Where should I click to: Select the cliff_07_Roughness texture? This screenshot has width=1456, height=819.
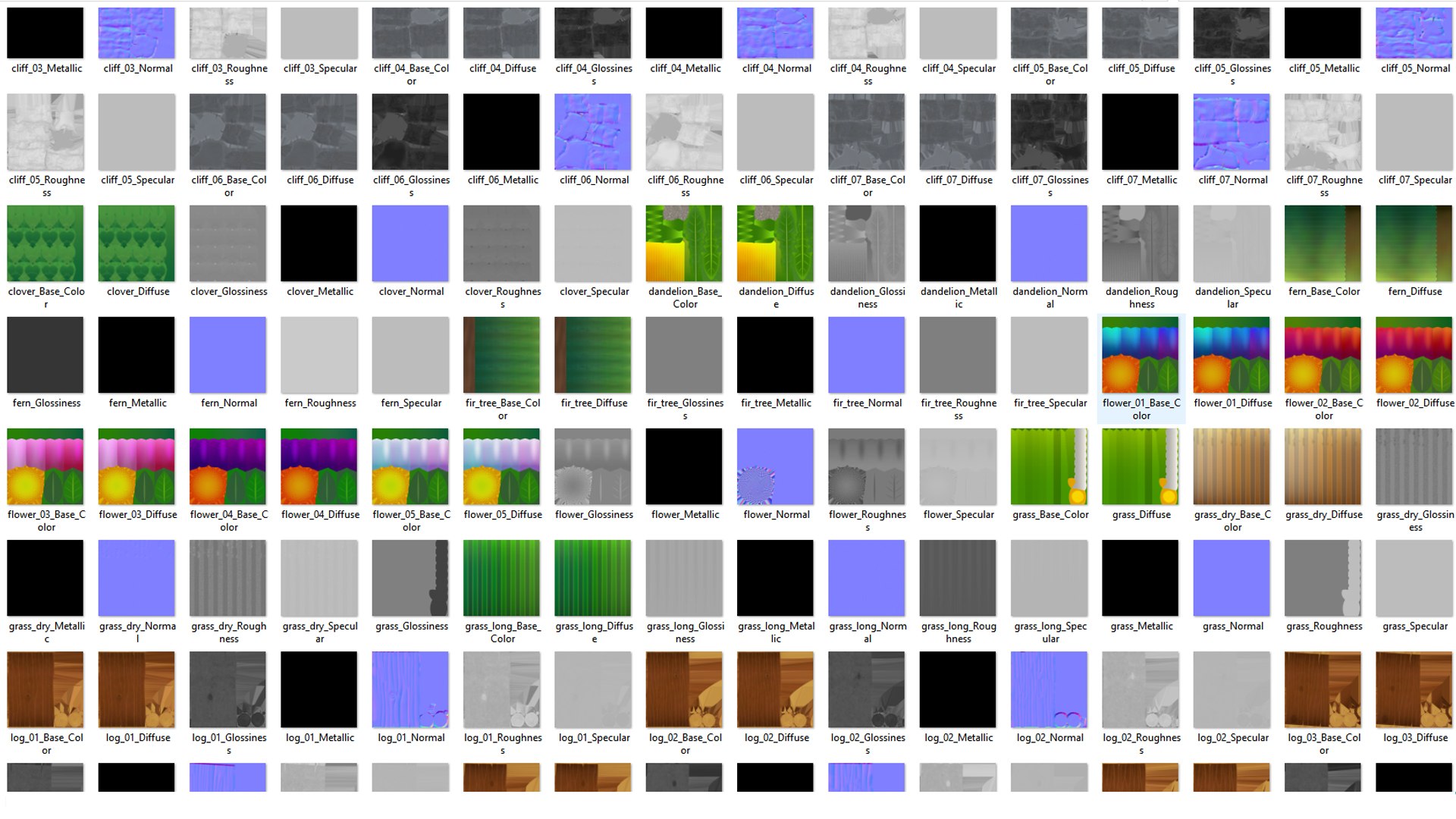[1323, 132]
